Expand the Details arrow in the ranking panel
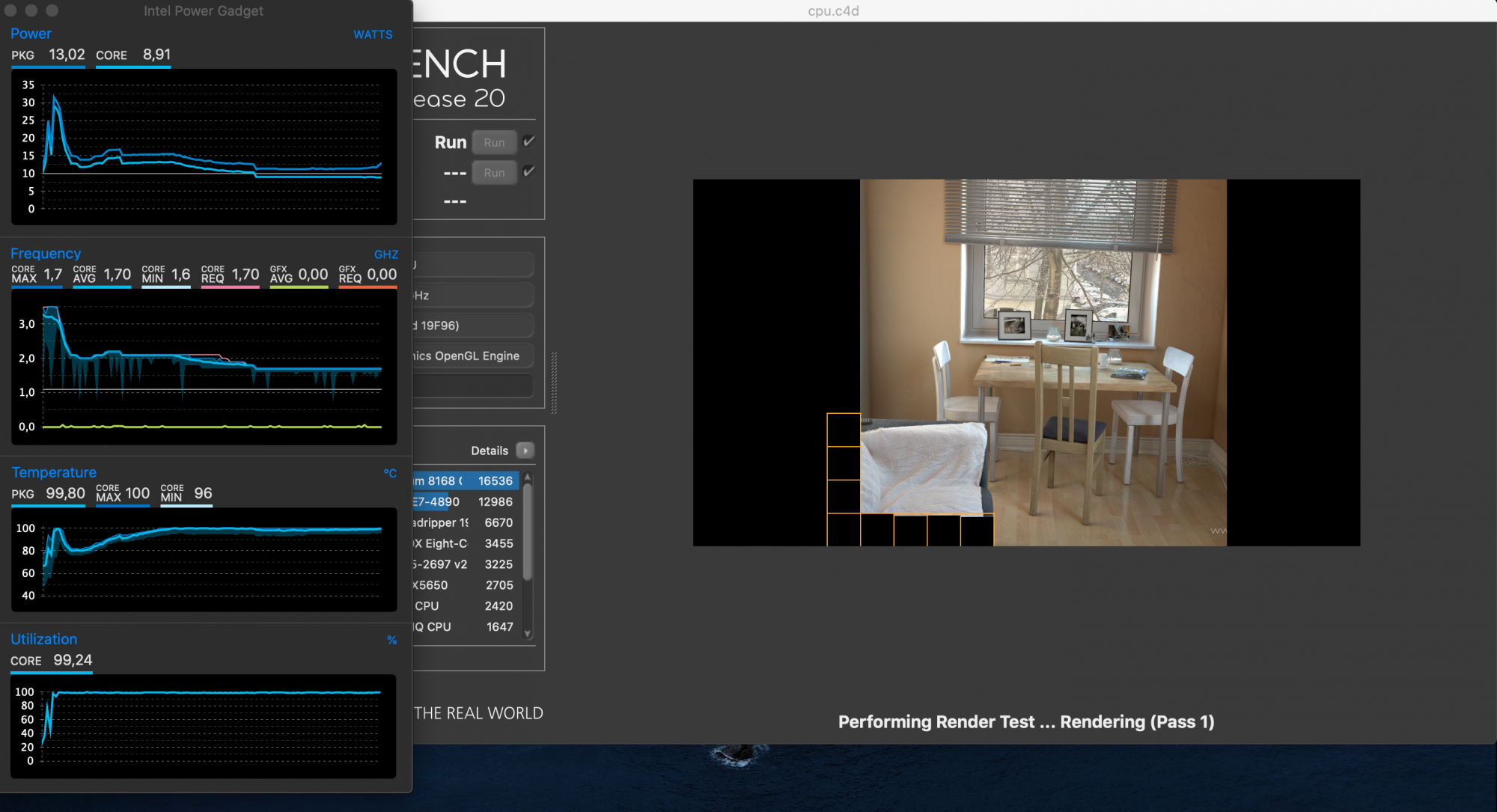The height and width of the screenshot is (812, 1497). click(x=525, y=451)
